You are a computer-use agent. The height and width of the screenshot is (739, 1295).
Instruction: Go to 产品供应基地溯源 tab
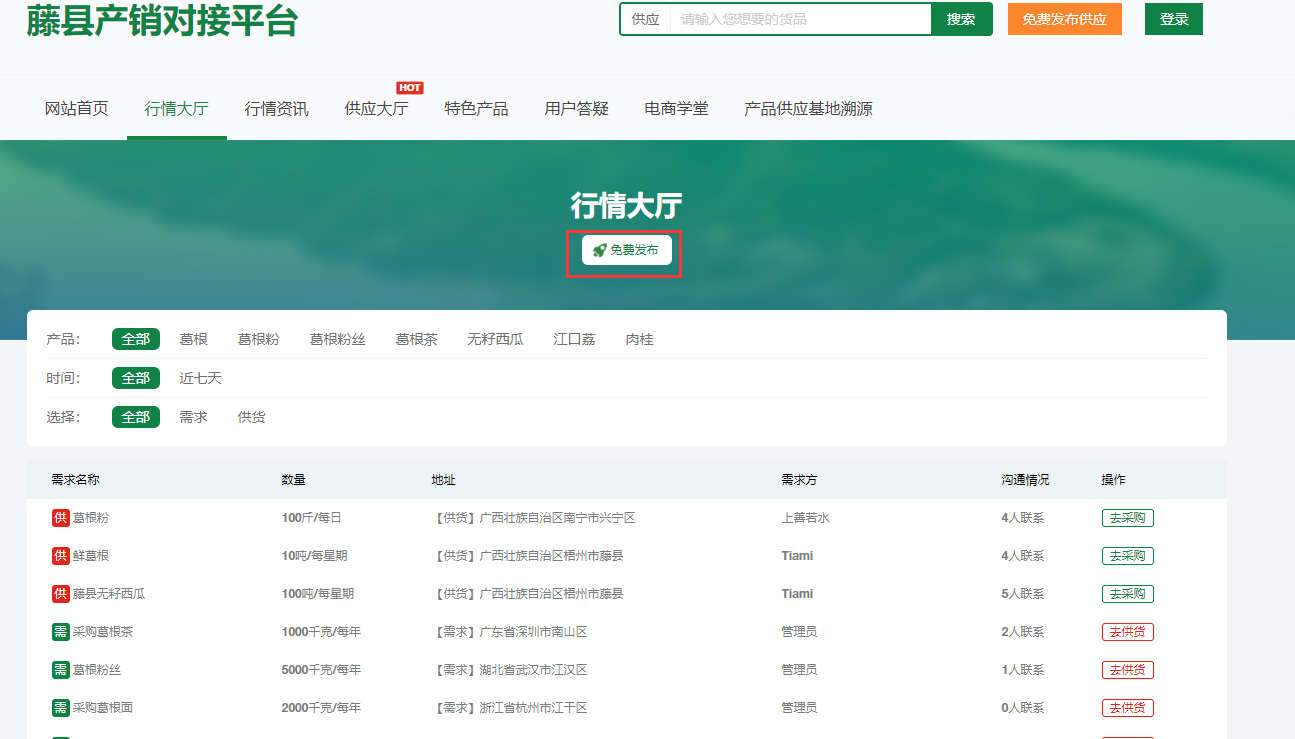click(x=808, y=109)
